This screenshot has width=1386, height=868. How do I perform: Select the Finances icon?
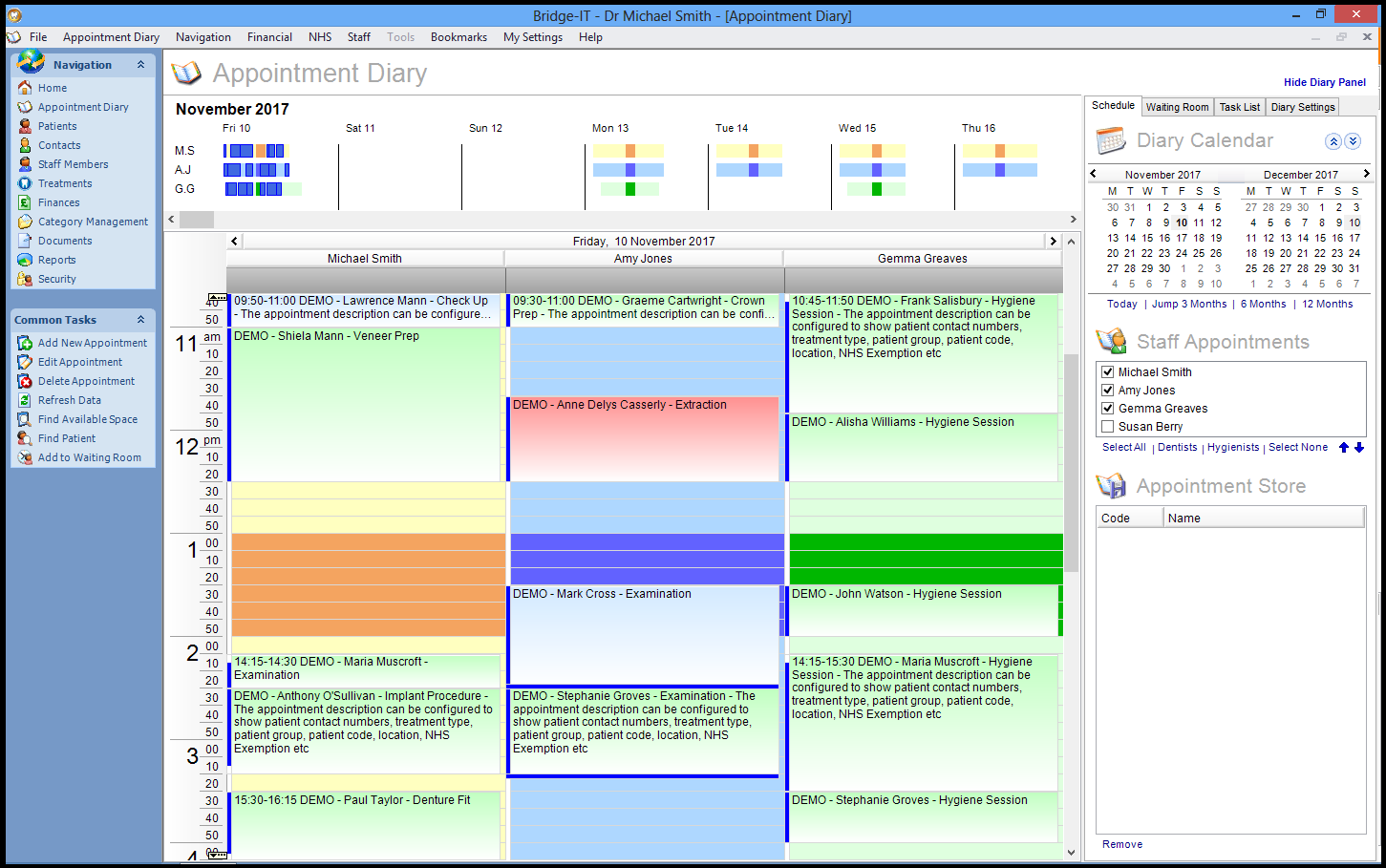[x=25, y=202]
